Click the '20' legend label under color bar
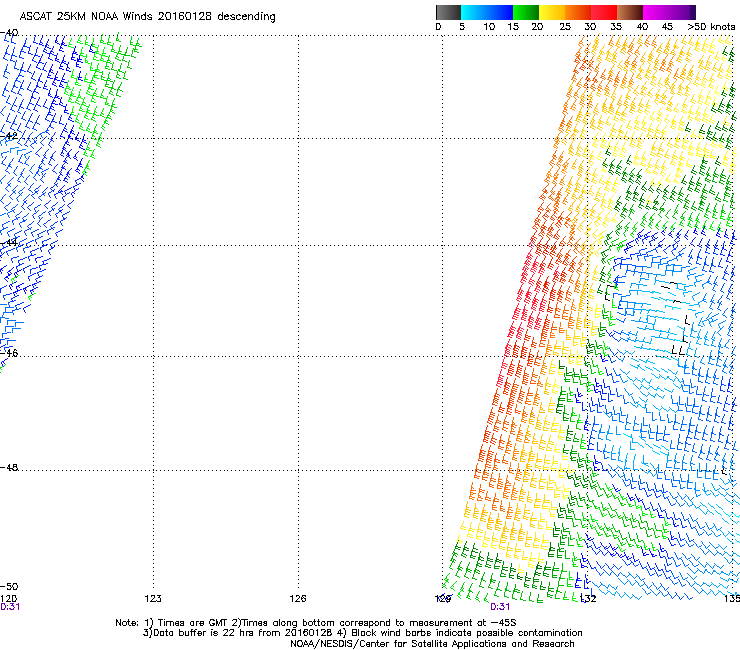 [537, 27]
